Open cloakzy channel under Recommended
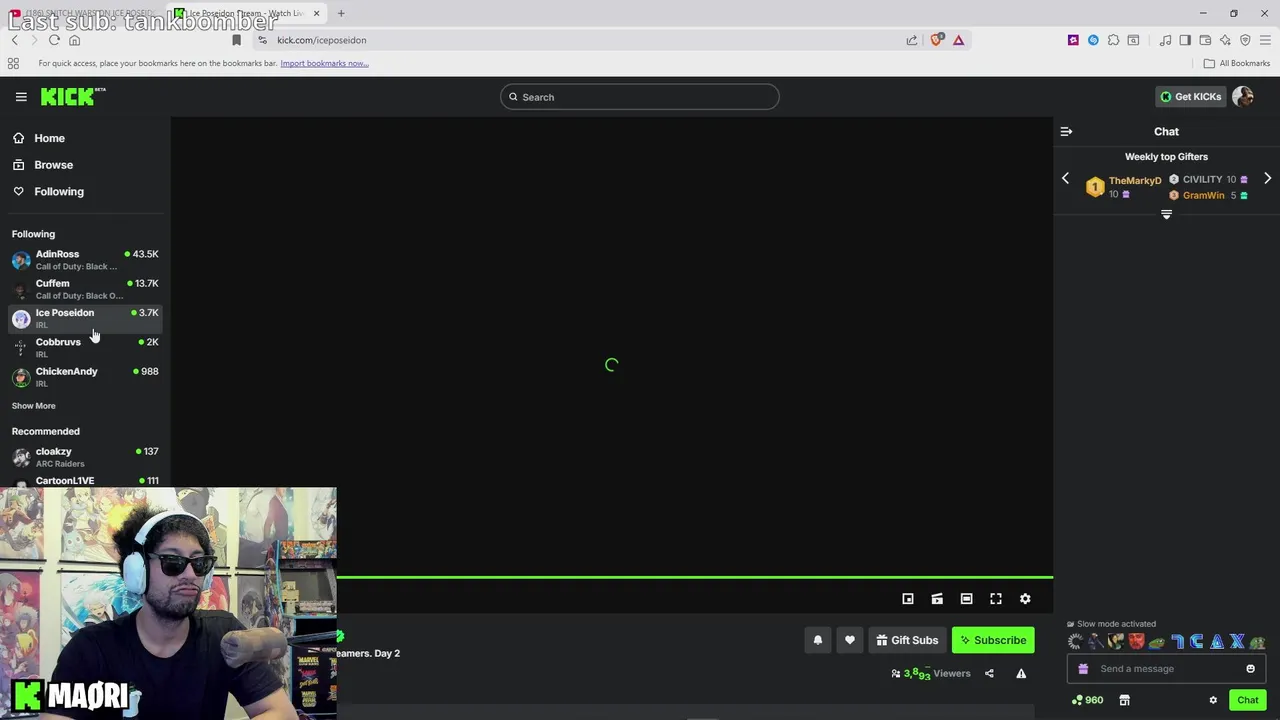Screen dimensions: 1280x720 [x=85, y=457]
